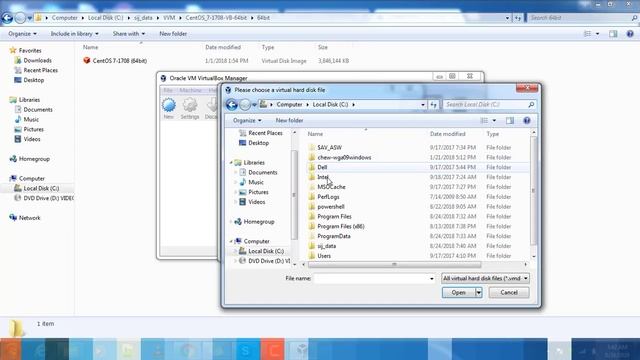Select the chew-wga09windows folder row

(x=418, y=158)
